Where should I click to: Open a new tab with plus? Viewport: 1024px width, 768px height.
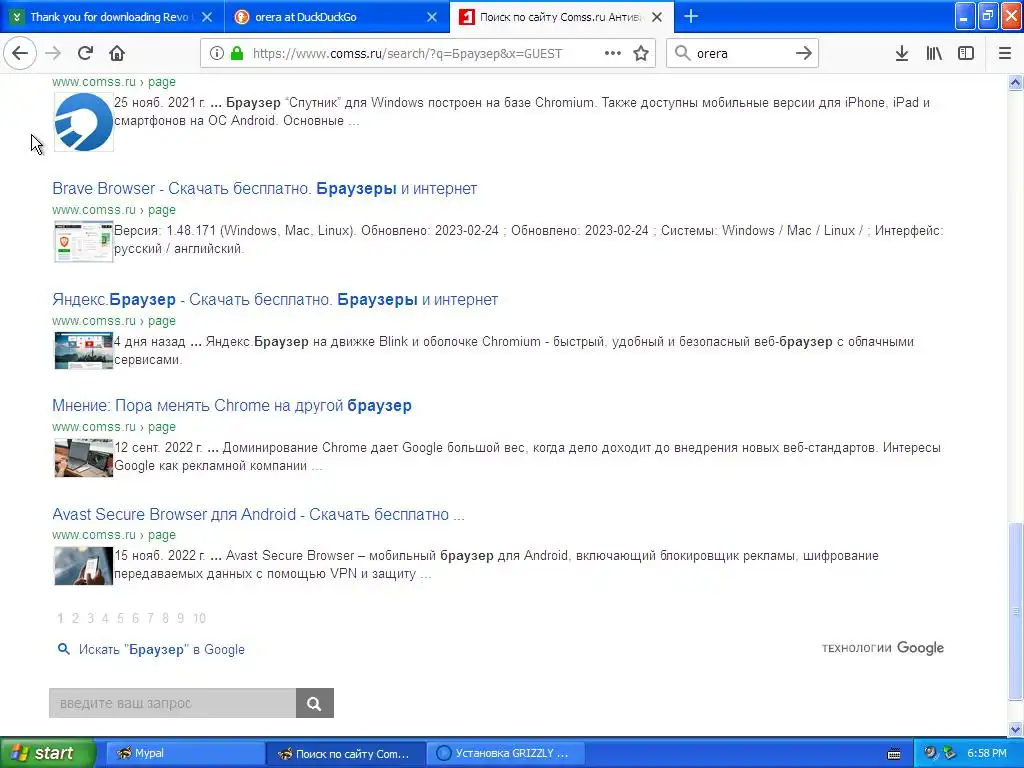tap(691, 17)
